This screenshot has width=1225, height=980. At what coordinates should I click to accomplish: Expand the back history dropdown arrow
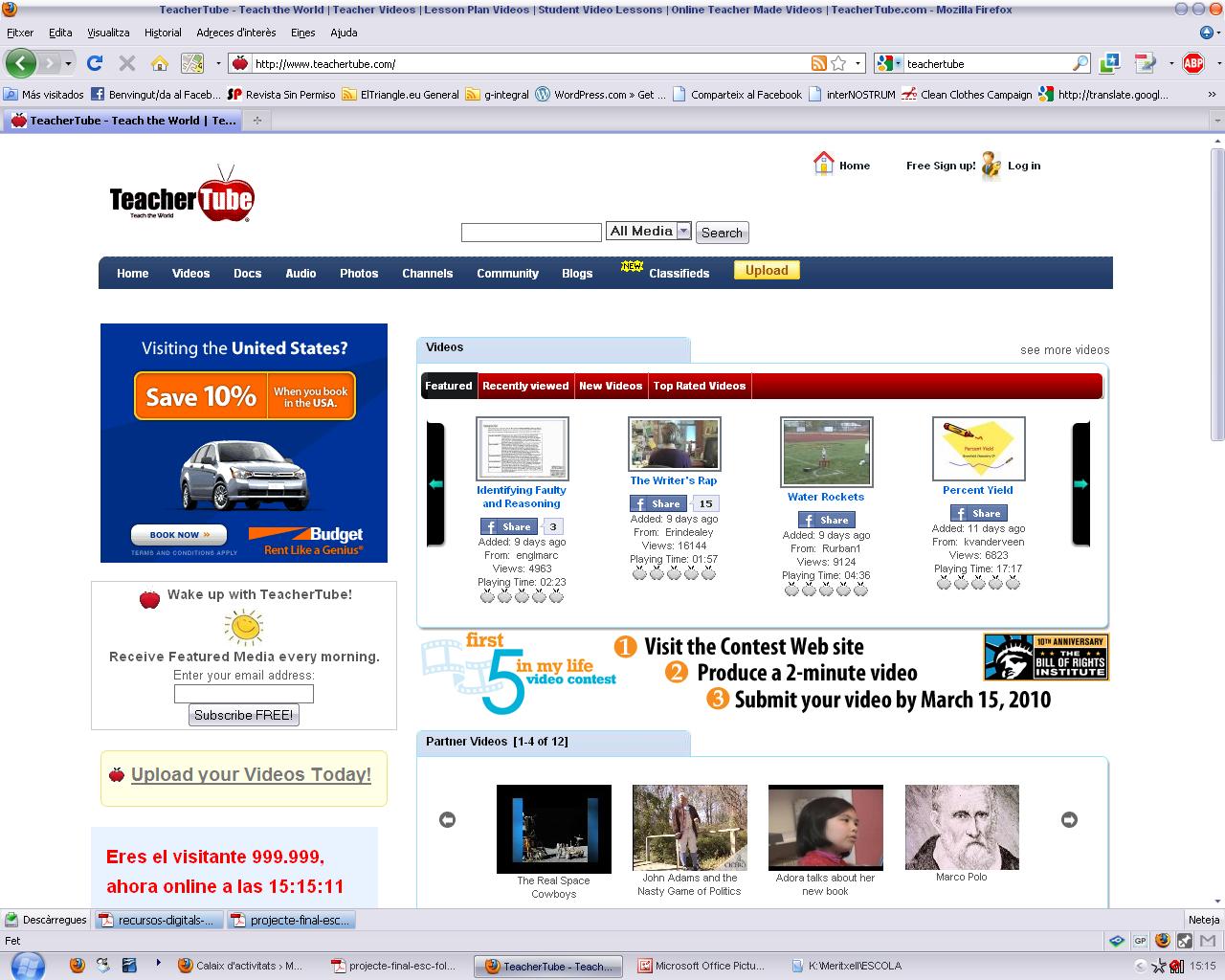(x=68, y=63)
